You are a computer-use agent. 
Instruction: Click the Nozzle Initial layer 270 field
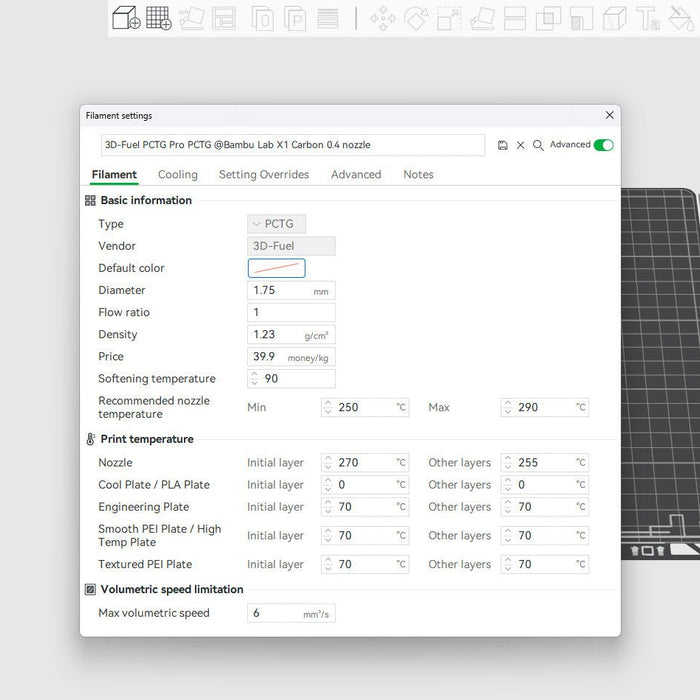[365, 462]
